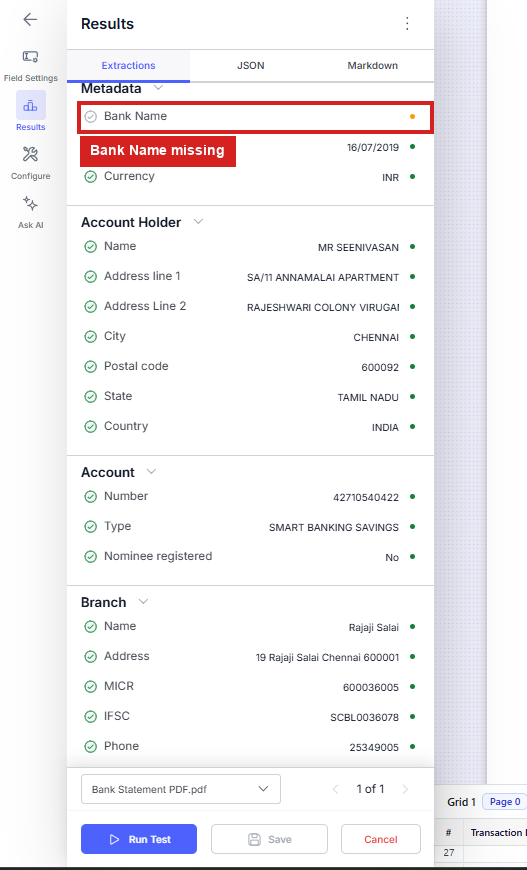
Task: Click the back arrow icon
Action: tap(30, 19)
